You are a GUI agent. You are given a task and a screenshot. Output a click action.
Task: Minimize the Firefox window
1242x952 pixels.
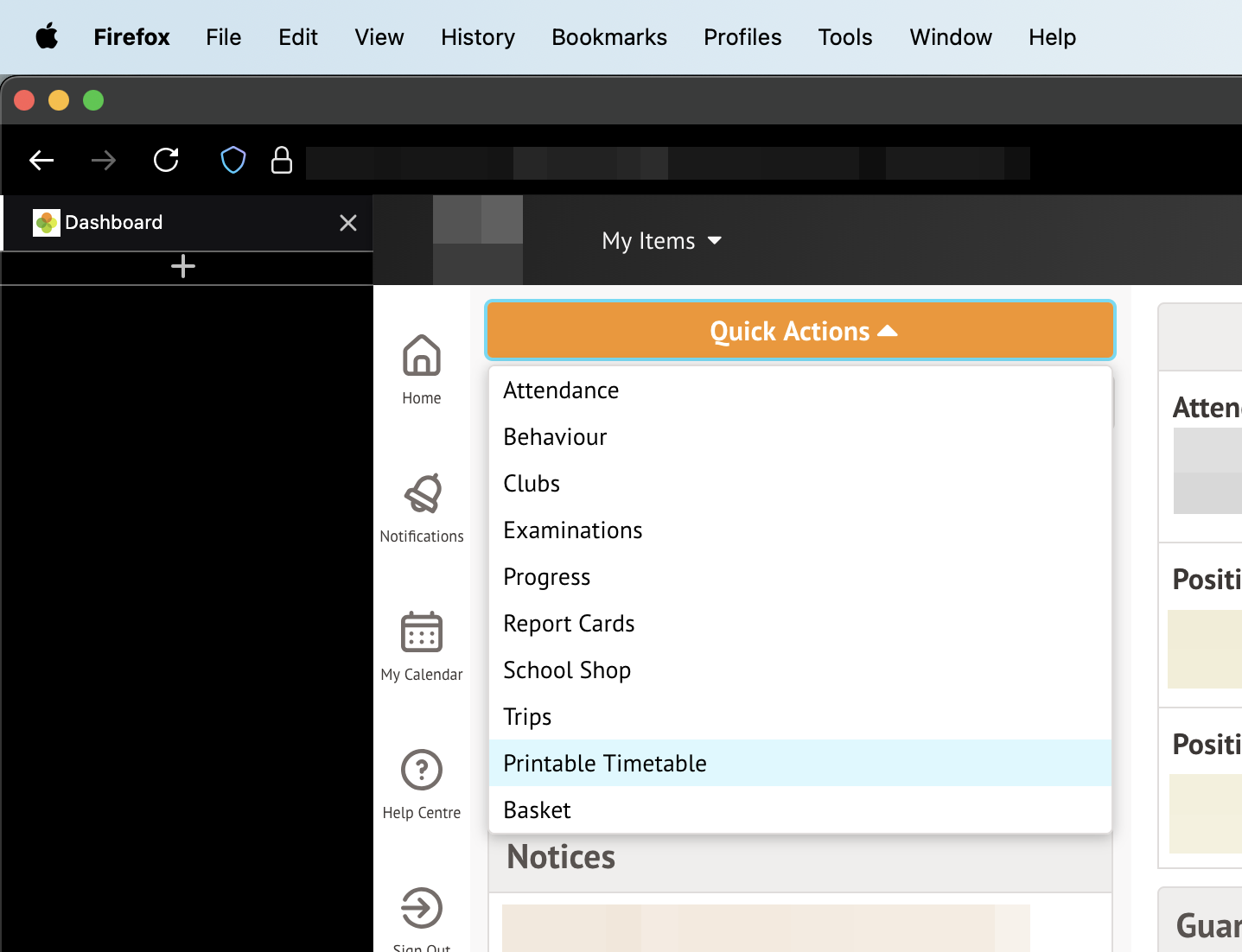(x=59, y=100)
